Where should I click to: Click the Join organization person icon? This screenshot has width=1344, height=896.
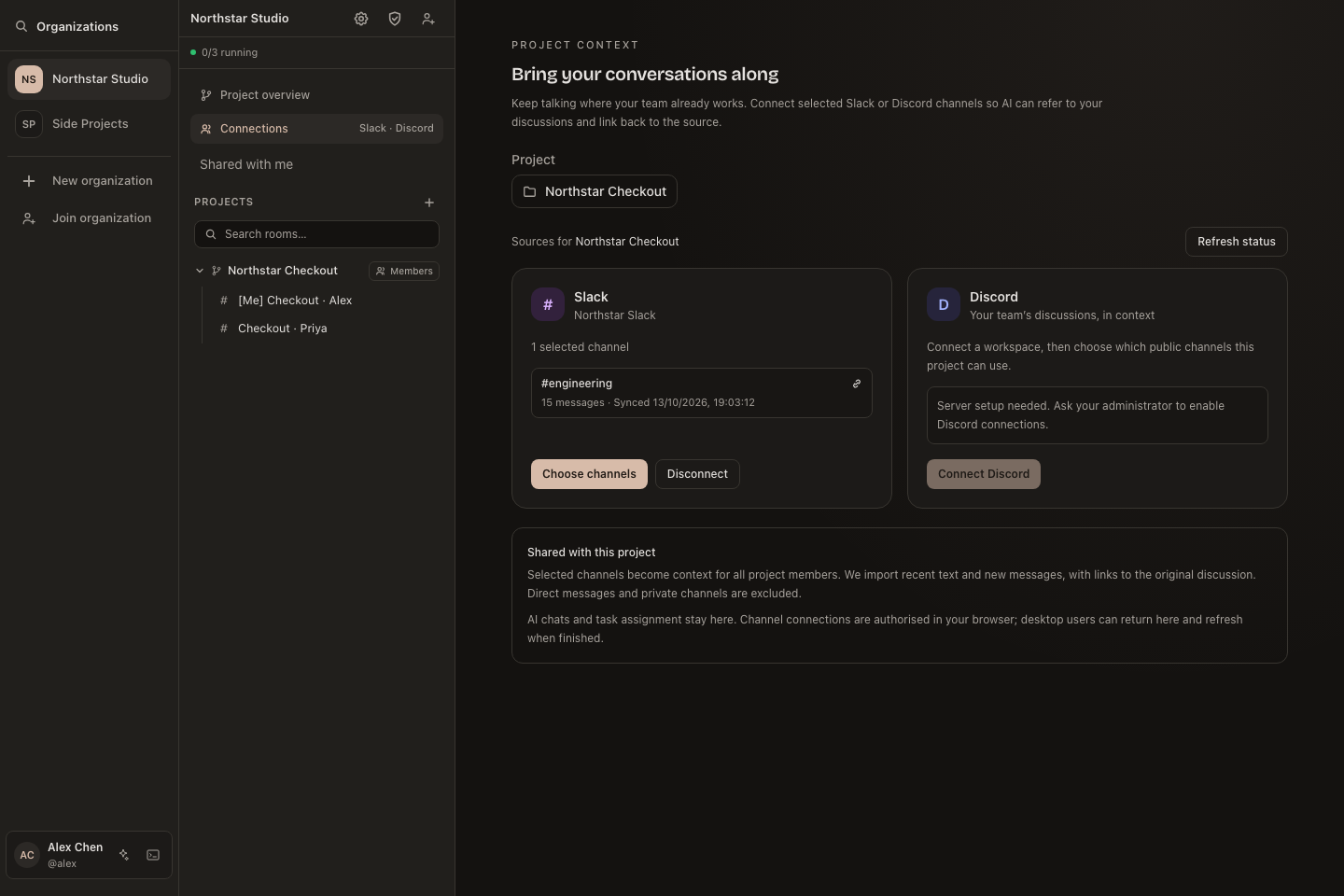coord(29,218)
